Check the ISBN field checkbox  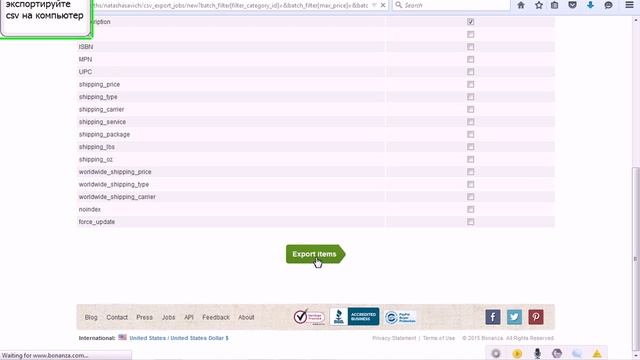(471, 47)
